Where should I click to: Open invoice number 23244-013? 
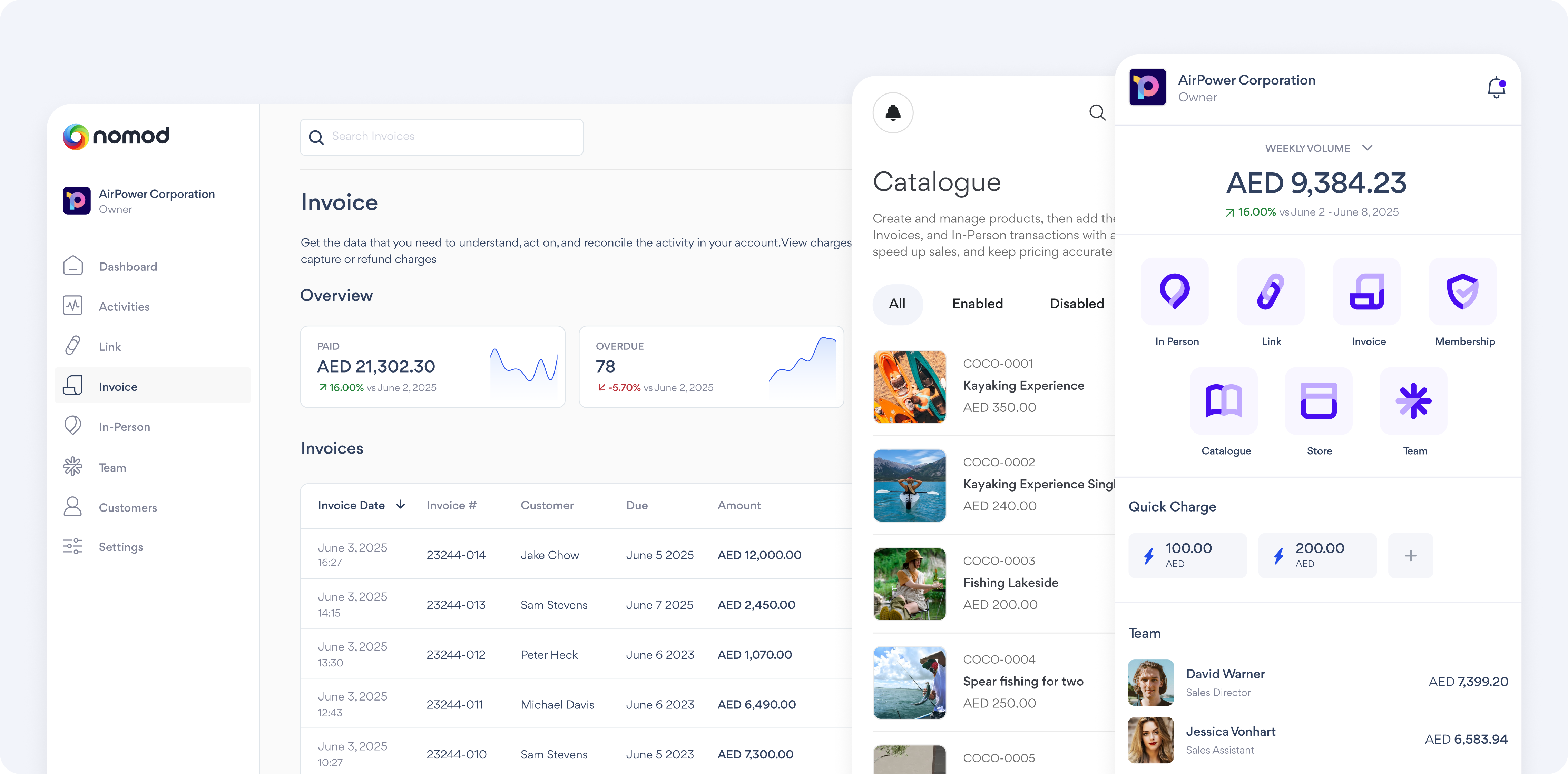point(456,605)
